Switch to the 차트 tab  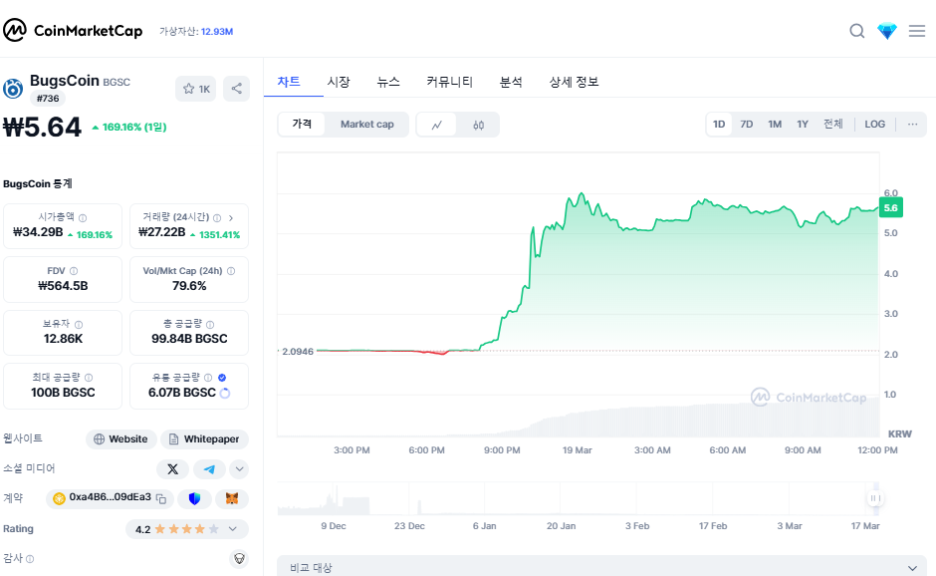click(x=288, y=82)
